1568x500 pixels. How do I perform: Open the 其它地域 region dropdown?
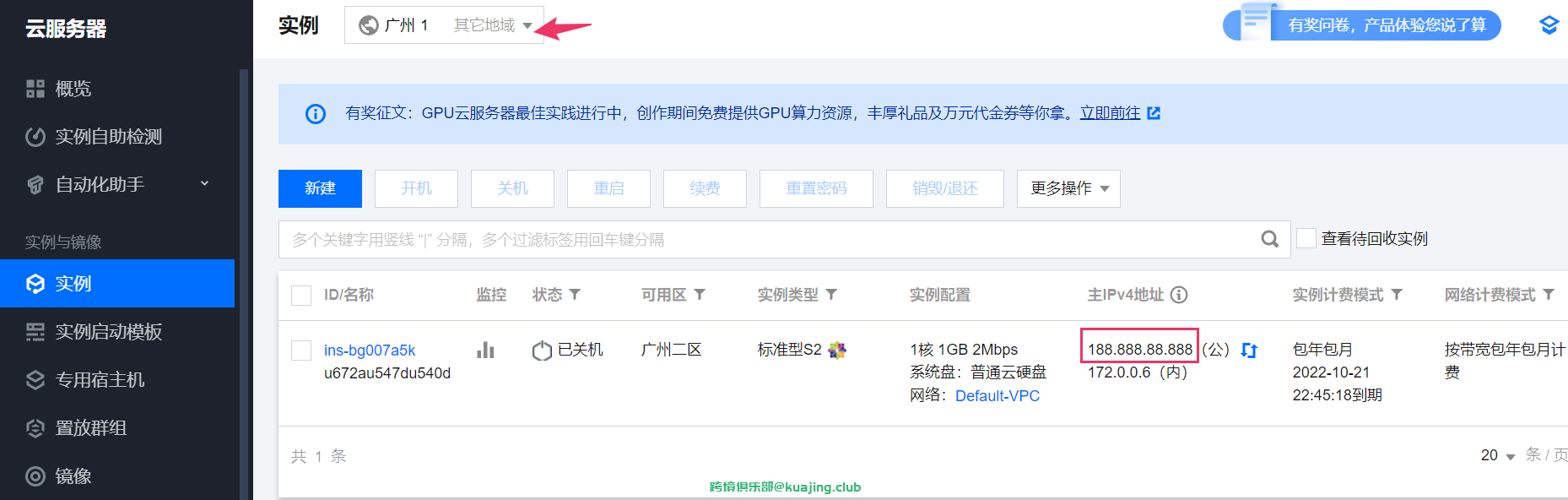click(493, 25)
